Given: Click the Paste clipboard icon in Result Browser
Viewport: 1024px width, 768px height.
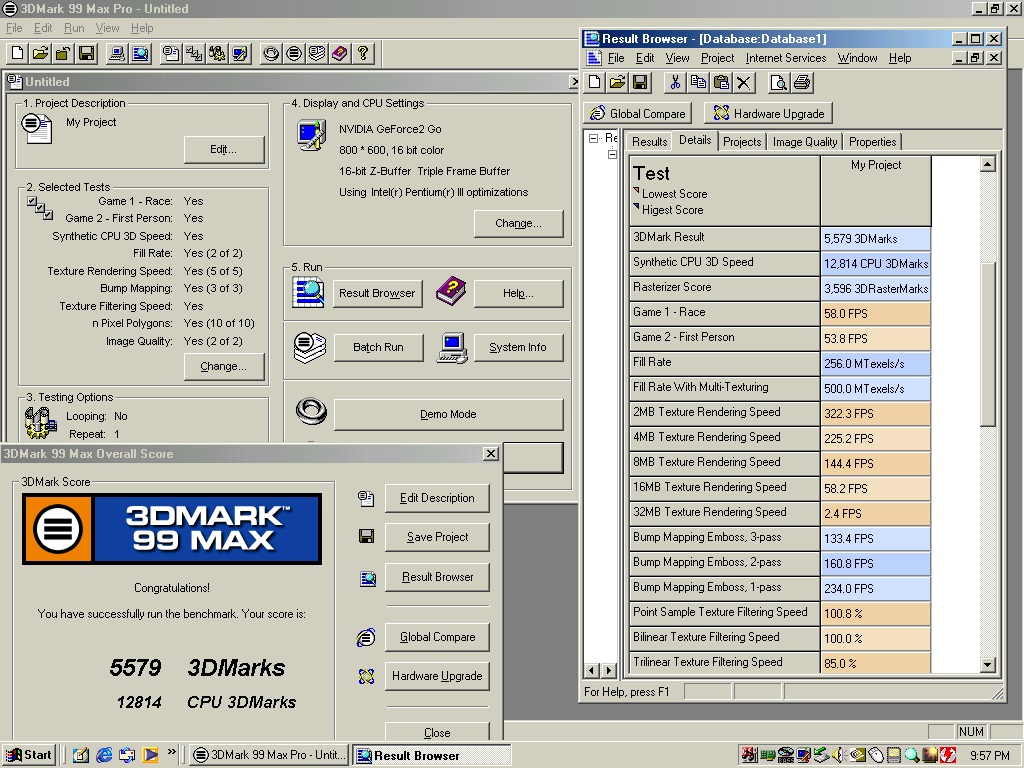Looking at the screenshot, I should (720, 82).
